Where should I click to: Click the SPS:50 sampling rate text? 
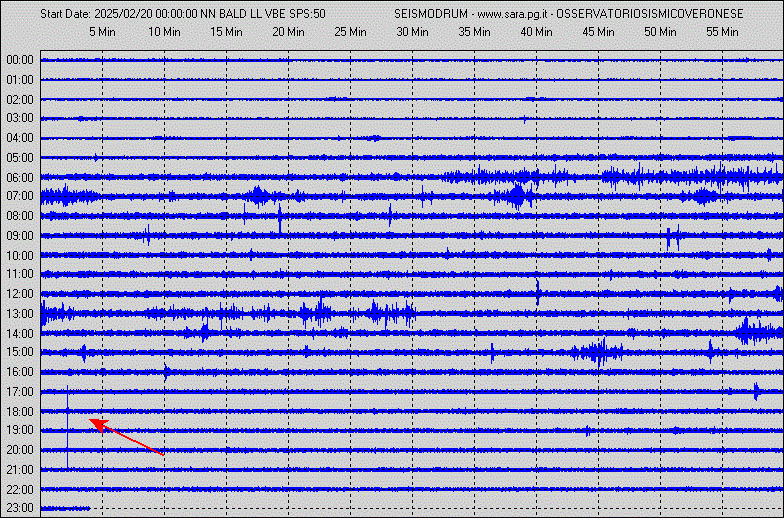click(x=308, y=14)
